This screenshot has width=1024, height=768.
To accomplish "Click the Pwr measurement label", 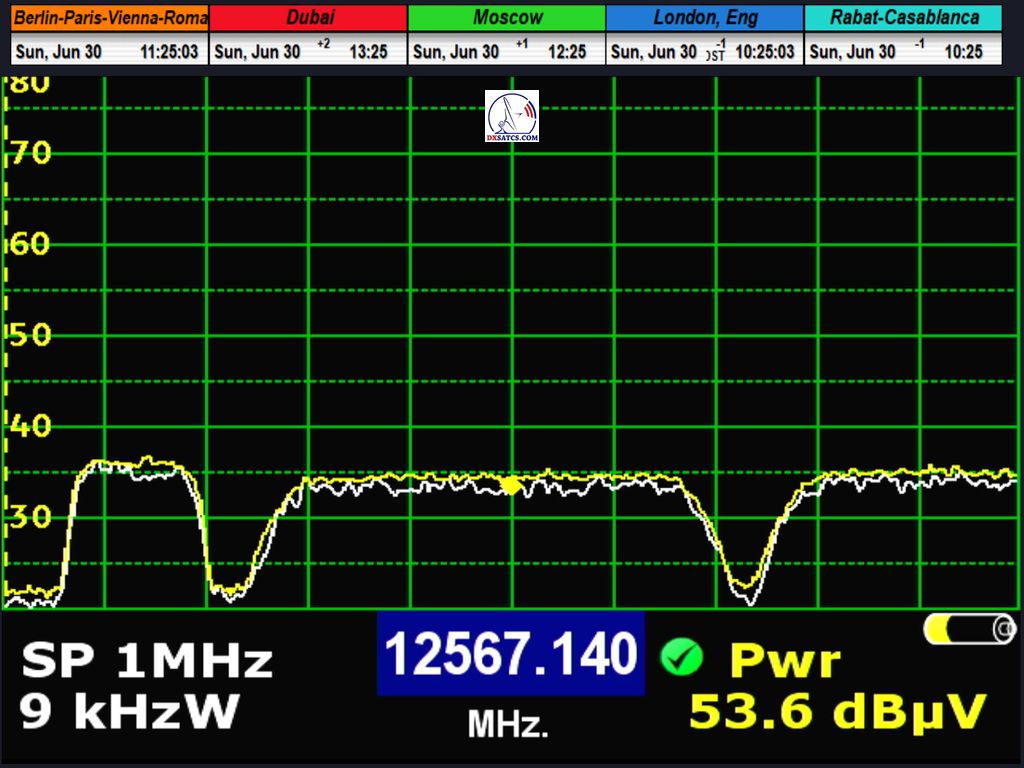I will (x=784, y=661).
